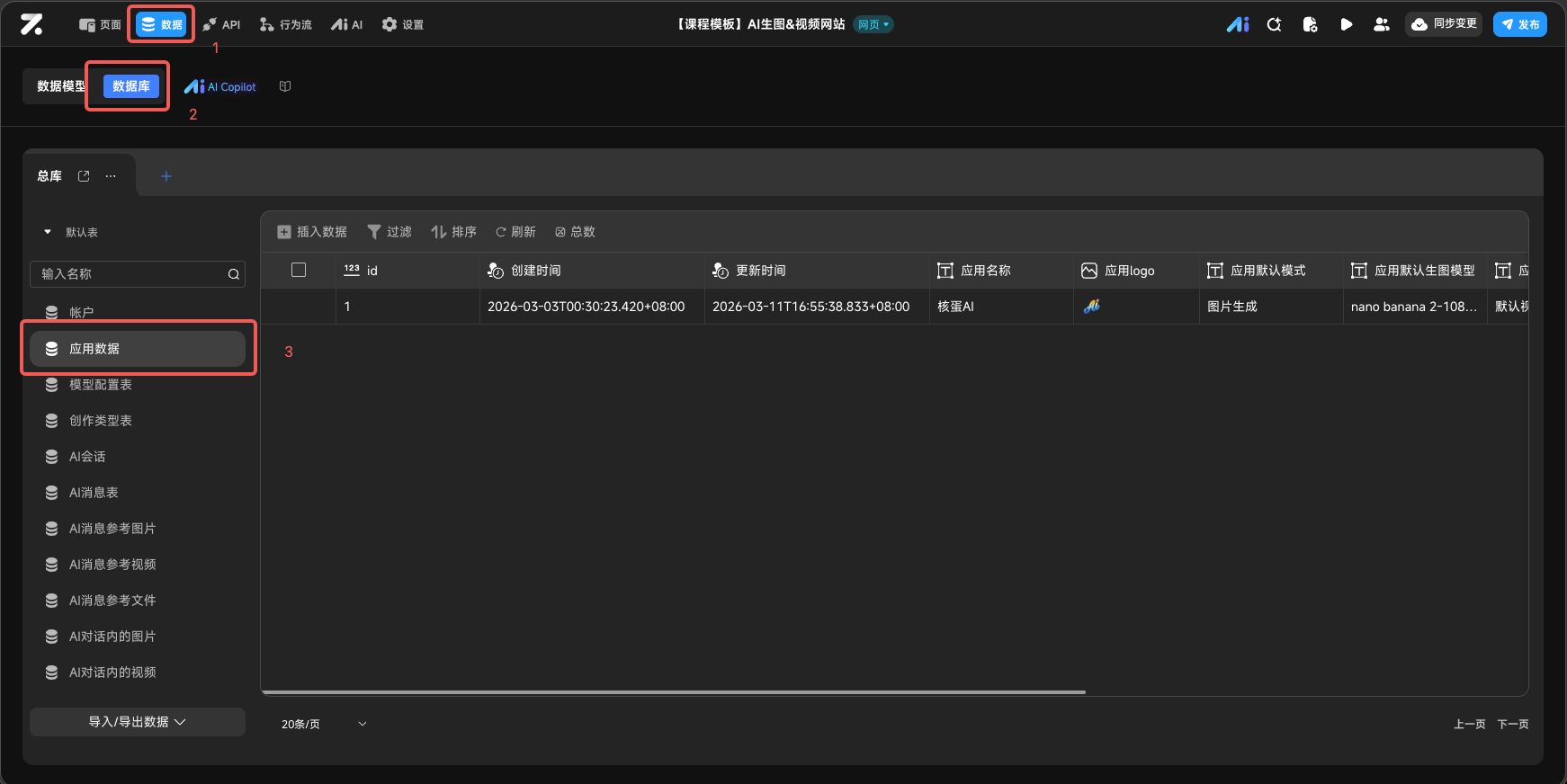Click the 应用logo column header
The height and width of the screenshot is (784, 1567).
pos(1136,271)
